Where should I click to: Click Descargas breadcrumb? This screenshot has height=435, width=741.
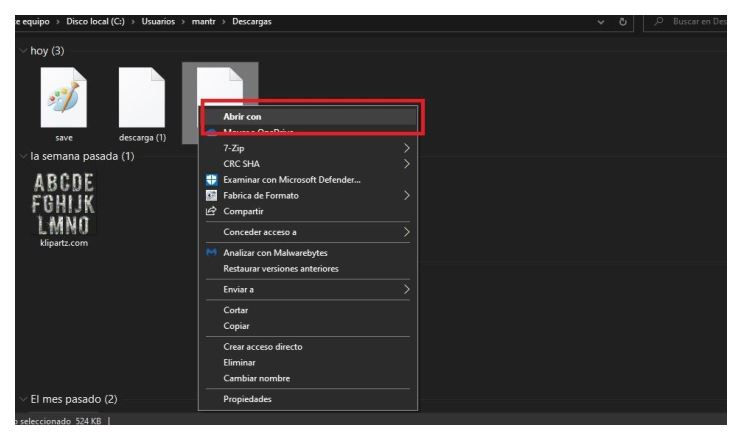tap(252, 22)
